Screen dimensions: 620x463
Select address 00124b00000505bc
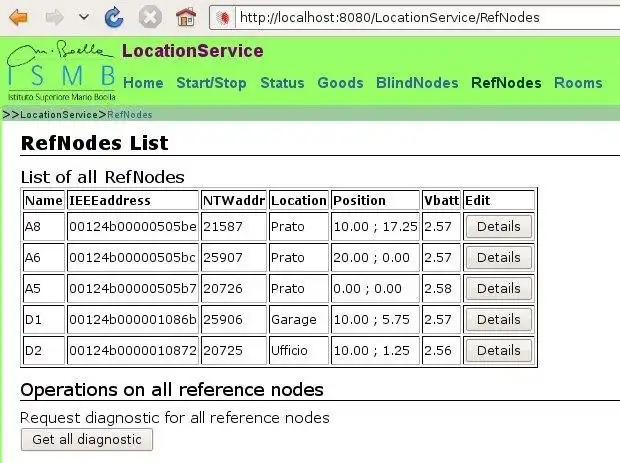pyautogui.click(x=132, y=257)
